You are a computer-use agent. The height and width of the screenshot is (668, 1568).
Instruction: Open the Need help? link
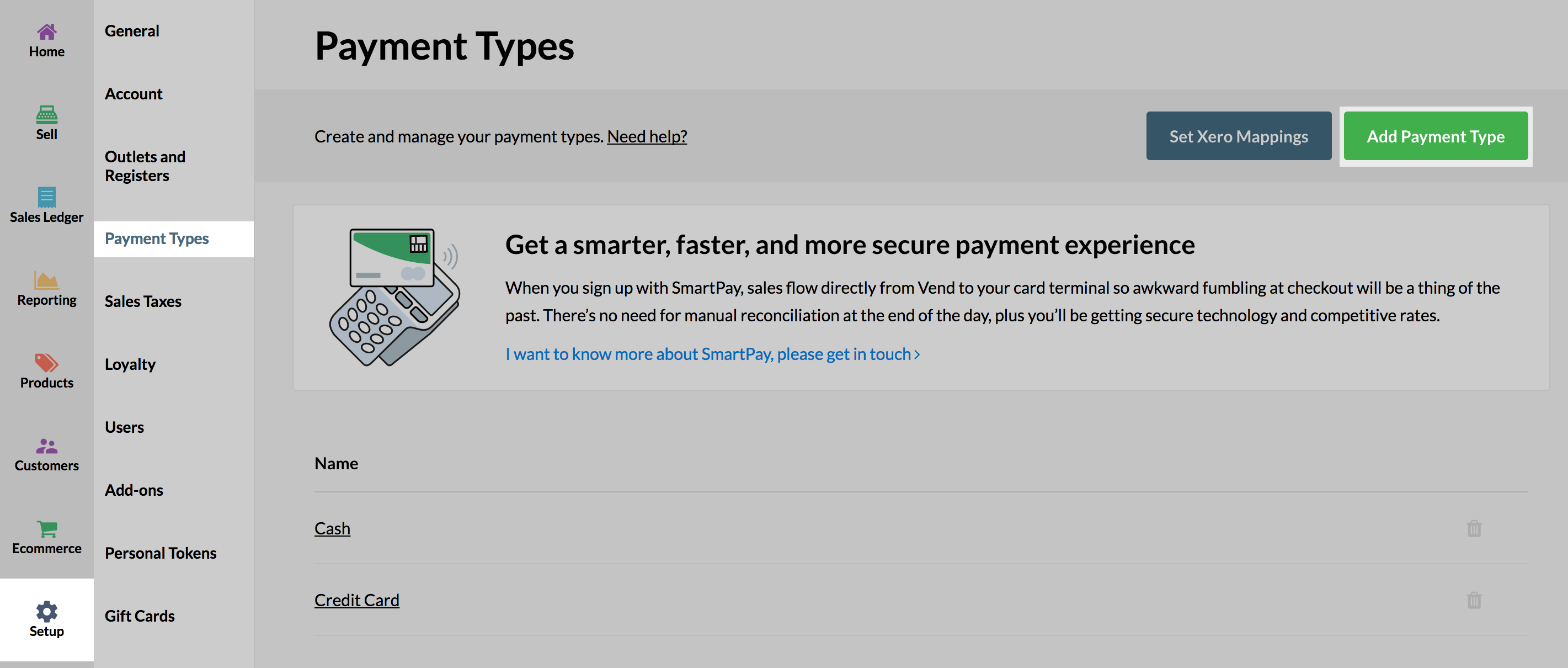[x=647, y=136]
